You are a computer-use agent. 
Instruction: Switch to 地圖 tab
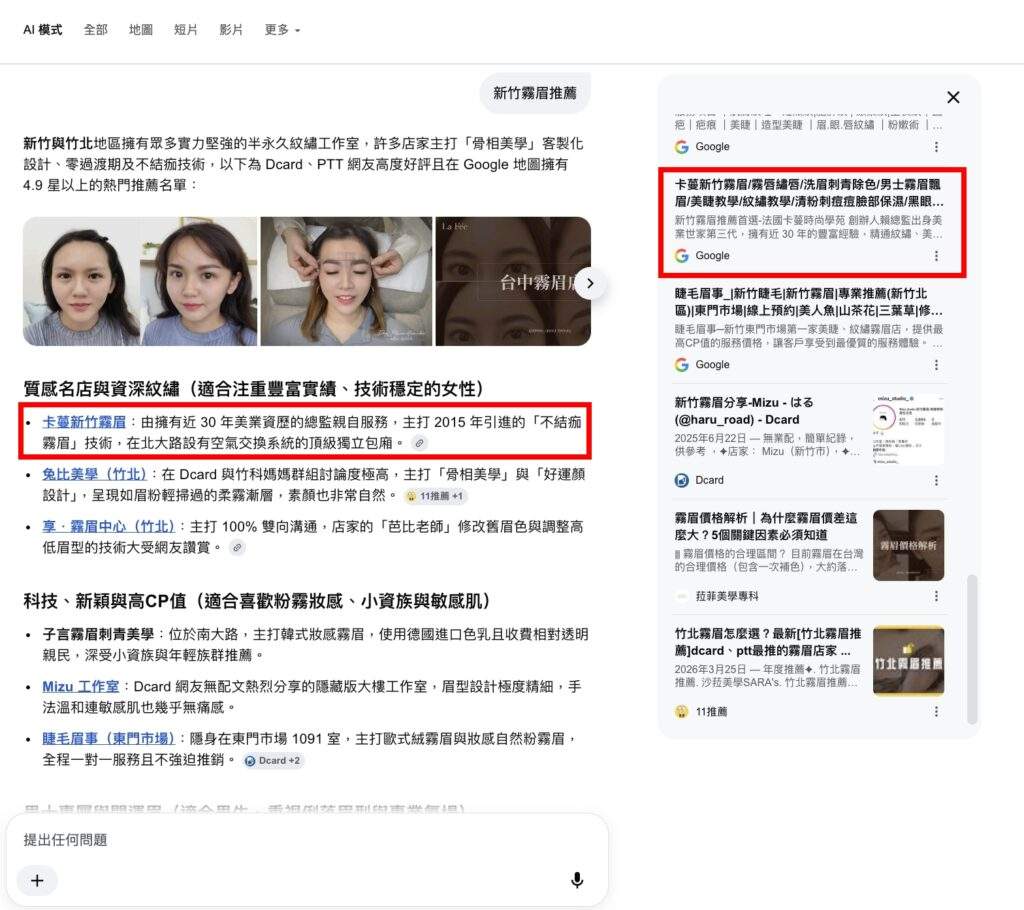(140, 29)
